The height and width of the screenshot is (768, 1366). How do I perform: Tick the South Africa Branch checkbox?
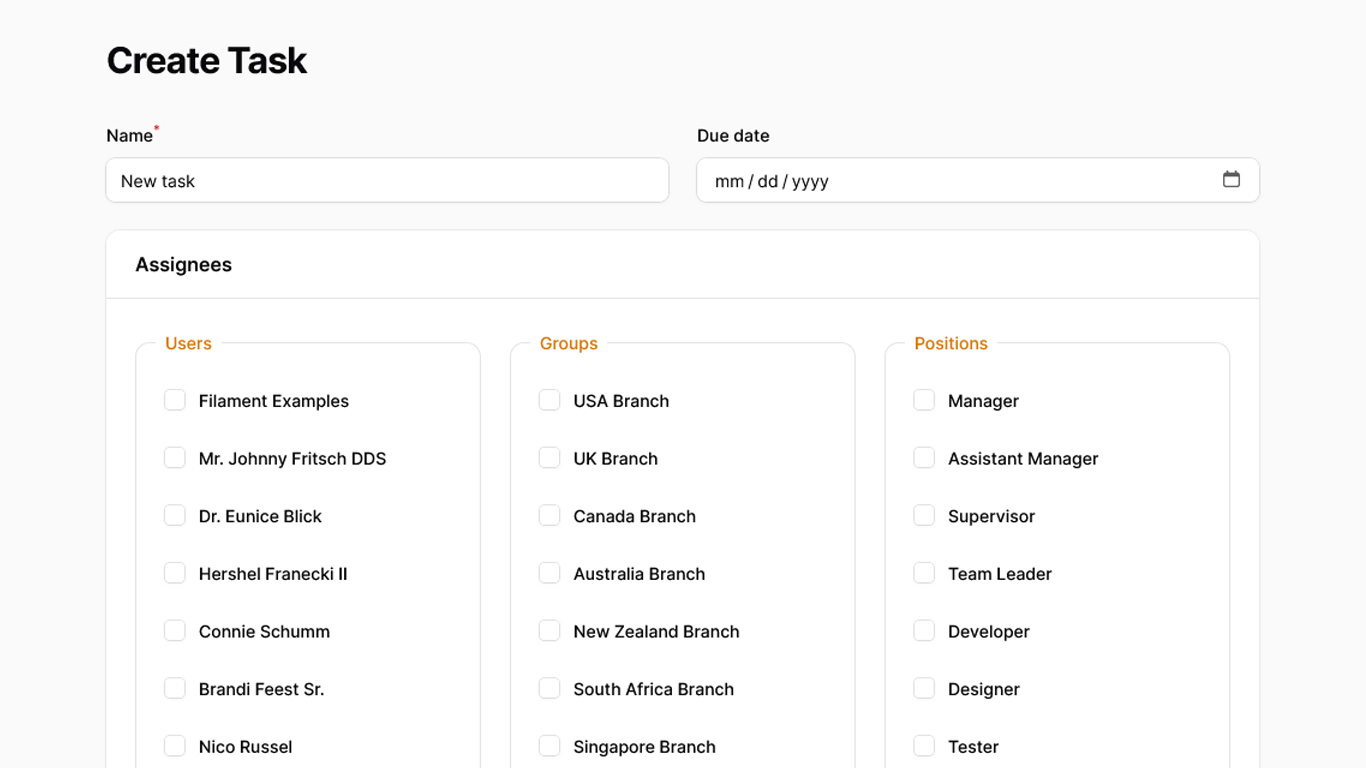[549, 688]
